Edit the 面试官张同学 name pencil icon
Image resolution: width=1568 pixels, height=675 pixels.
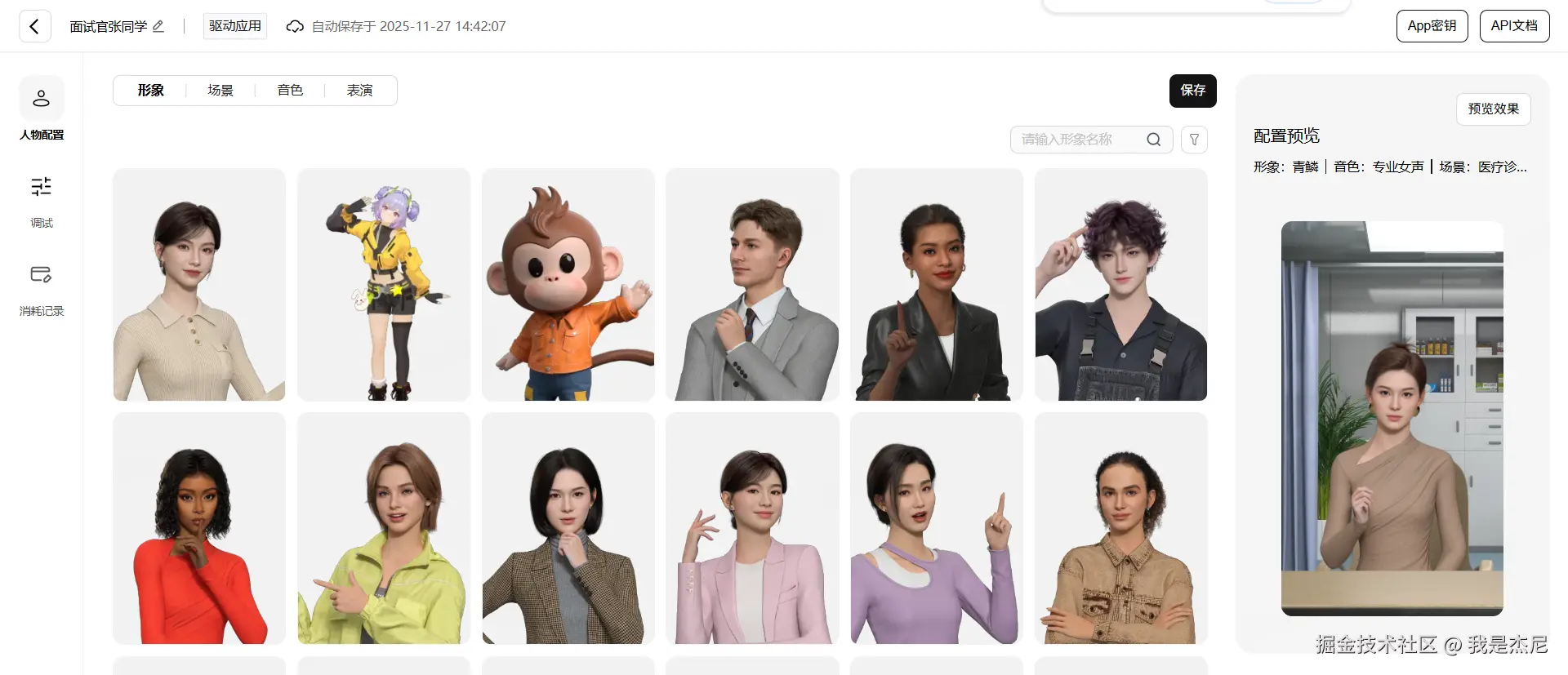(x=158, y=26)
